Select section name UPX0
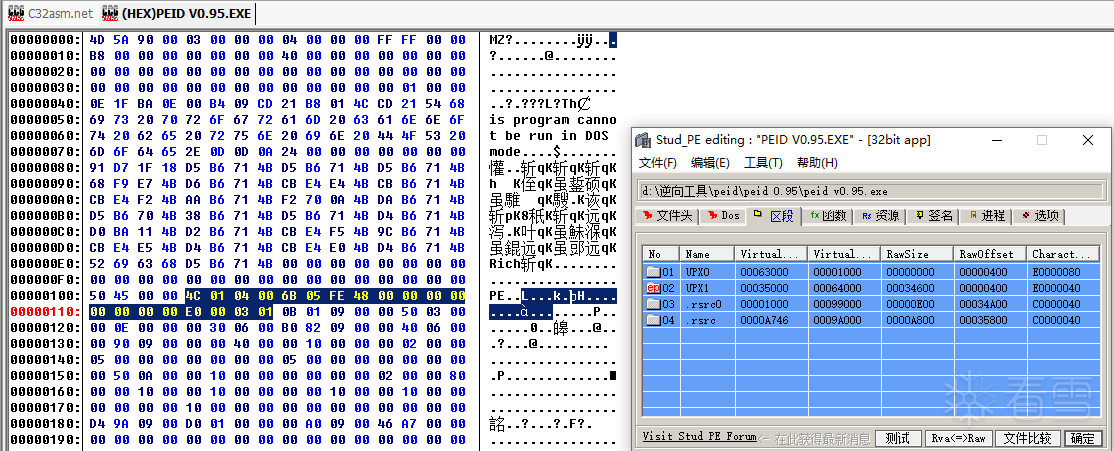1114x451 pixels. coord(698,272)
